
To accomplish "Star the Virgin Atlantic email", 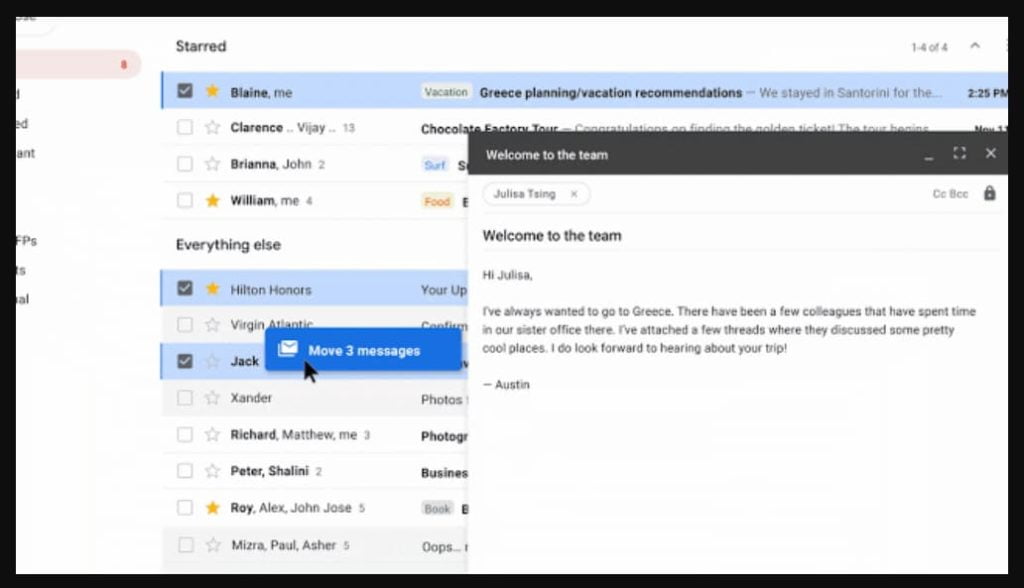I will coord(211,324).
